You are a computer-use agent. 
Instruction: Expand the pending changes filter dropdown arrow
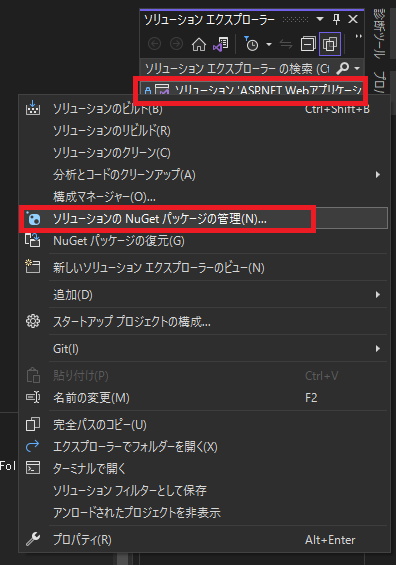(x=269, y=44)
